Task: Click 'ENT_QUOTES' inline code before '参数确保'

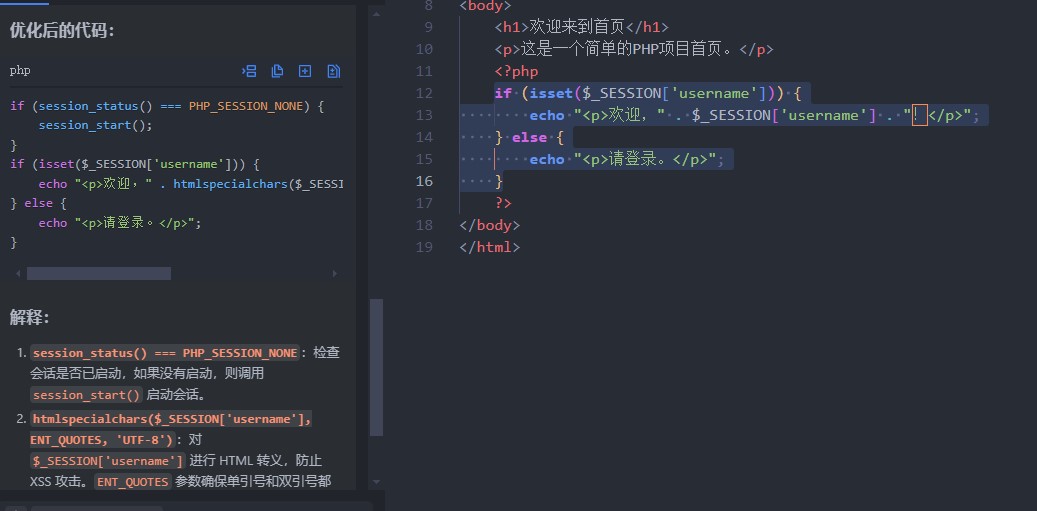Action: (x=133, y=482)
